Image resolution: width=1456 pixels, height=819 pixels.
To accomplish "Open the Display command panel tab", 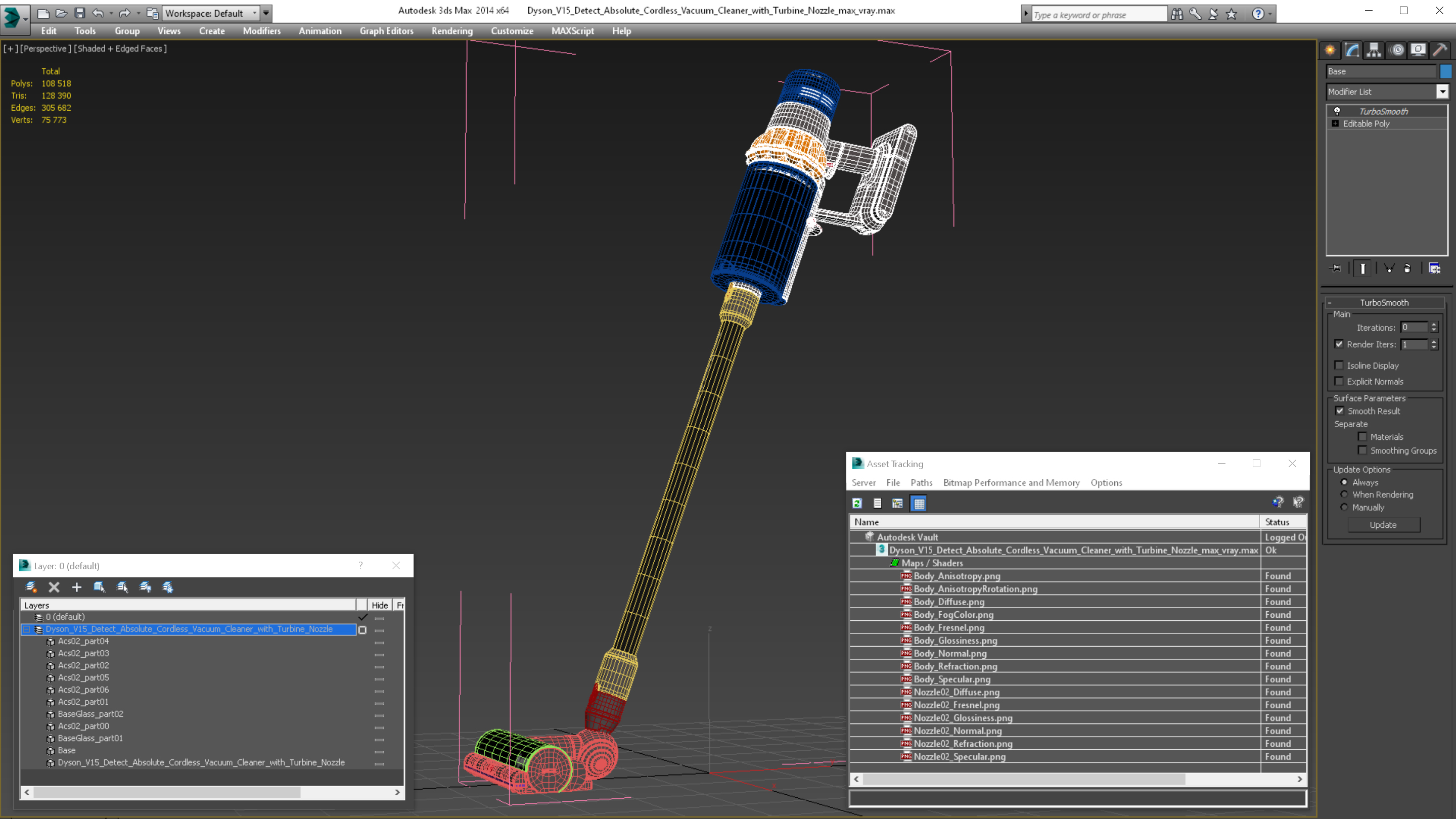I will (x=1418, y=50).
